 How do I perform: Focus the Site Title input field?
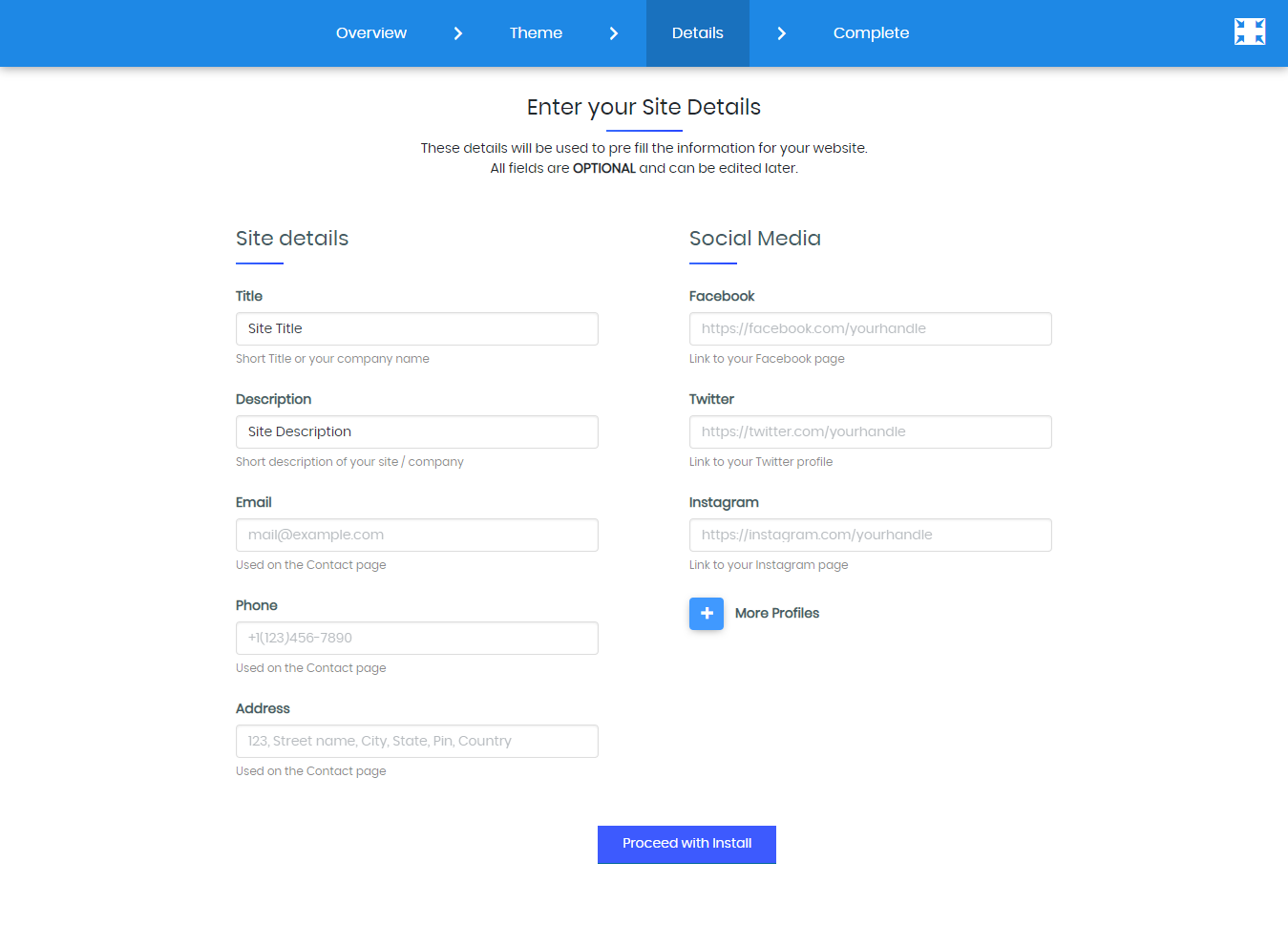416,329
